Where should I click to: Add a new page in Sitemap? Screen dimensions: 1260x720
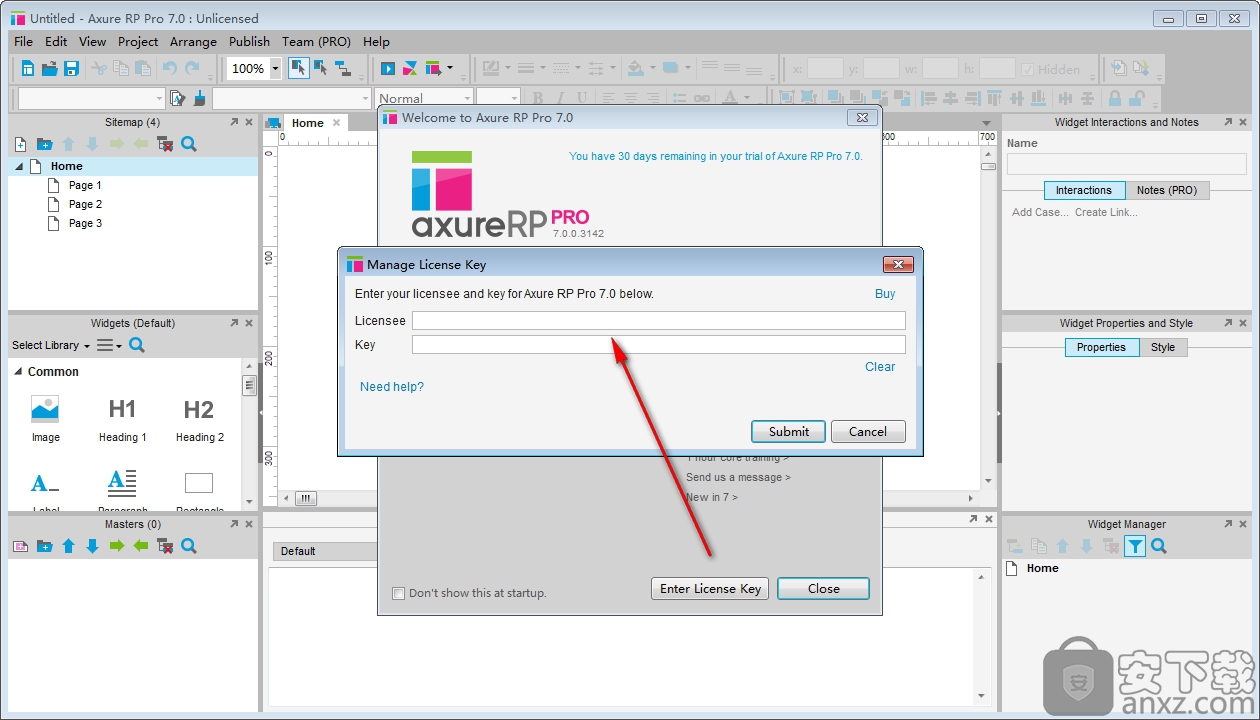[20, 144]
